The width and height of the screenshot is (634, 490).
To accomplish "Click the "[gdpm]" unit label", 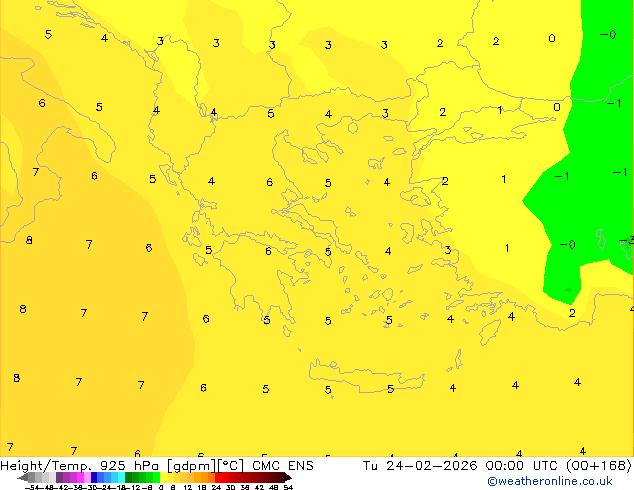I will coord(192,466).
